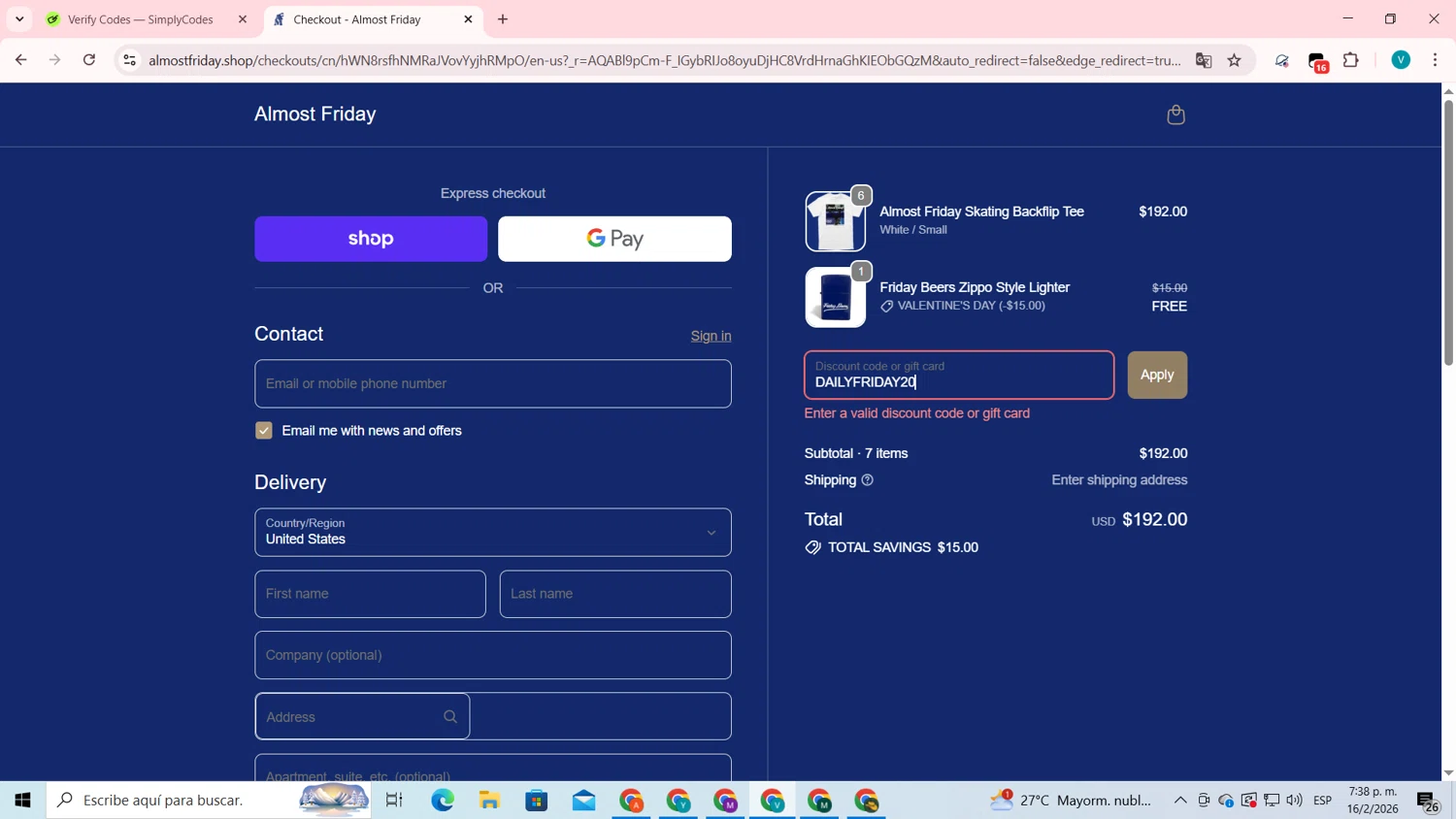Viewport: 1456px width, 819px height.
Task: Click the Enter shipping address text
Action: pos(1119,480)
